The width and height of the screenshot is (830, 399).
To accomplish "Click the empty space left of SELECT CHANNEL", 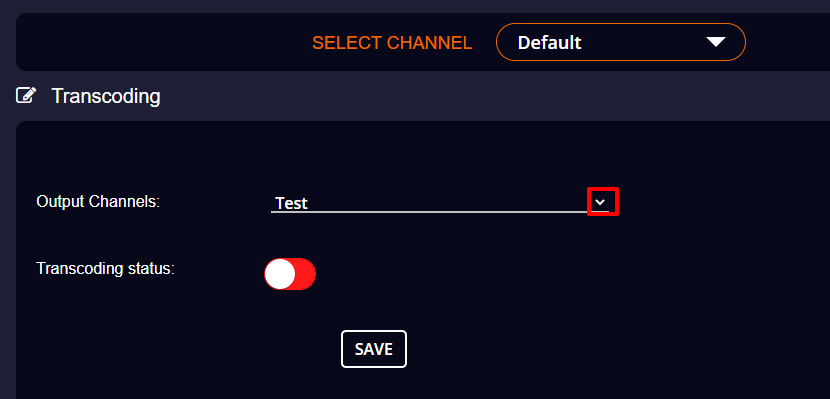I will 159,42.
